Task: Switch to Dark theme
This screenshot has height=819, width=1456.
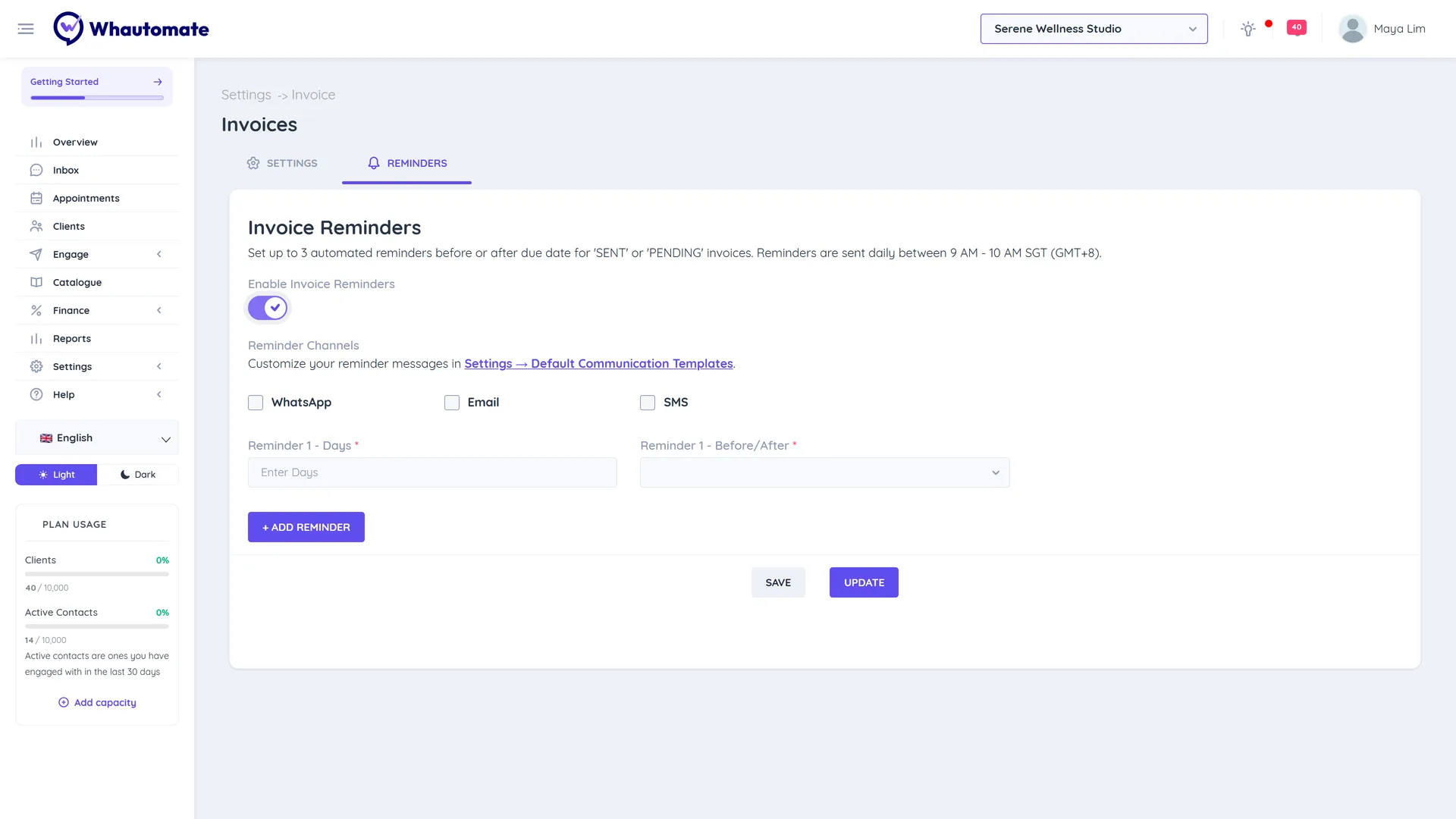Action: point(138,475)
